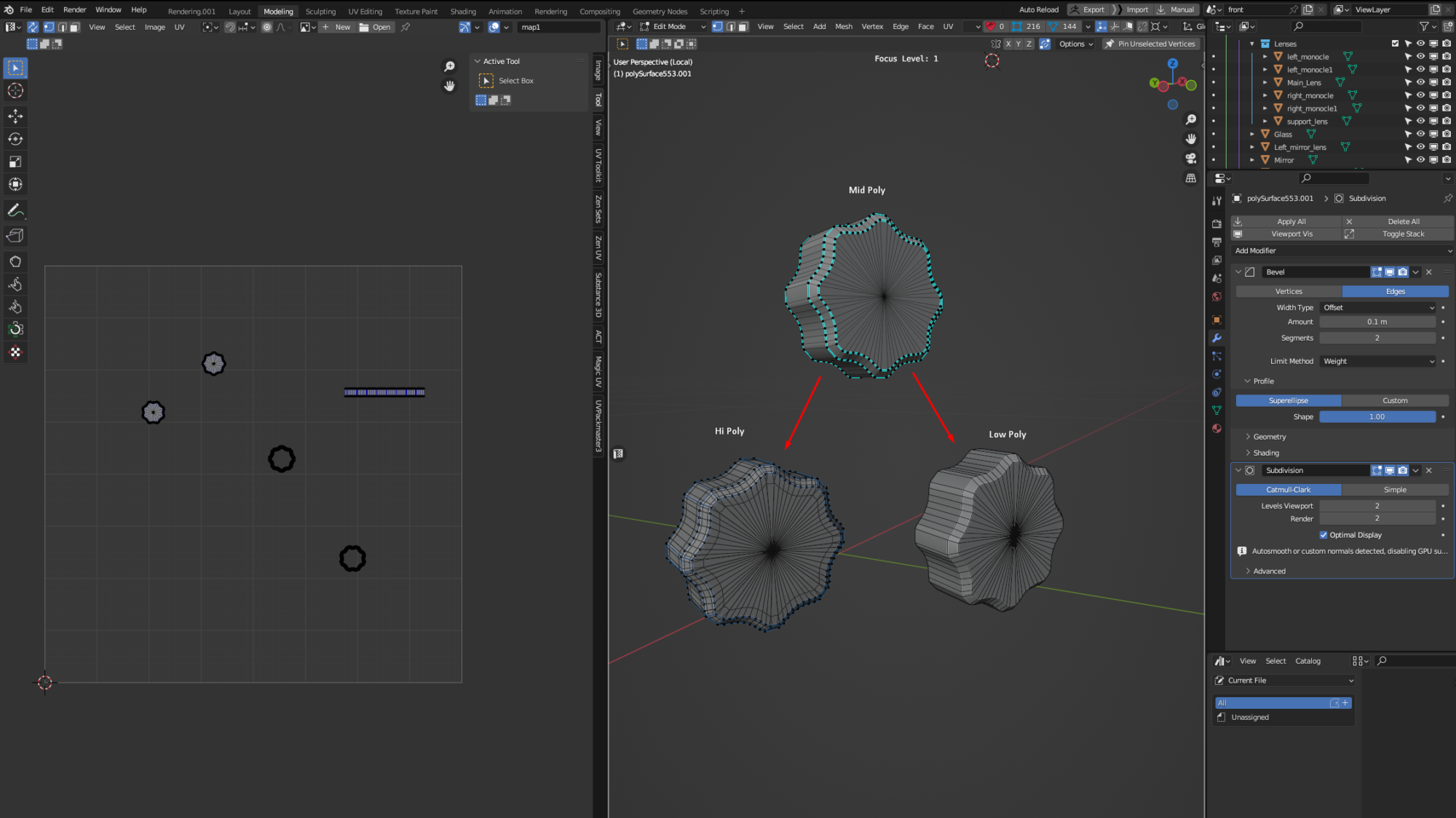
Task: Open the Modifier properties wrench tab
Action: pos(1216,338)
